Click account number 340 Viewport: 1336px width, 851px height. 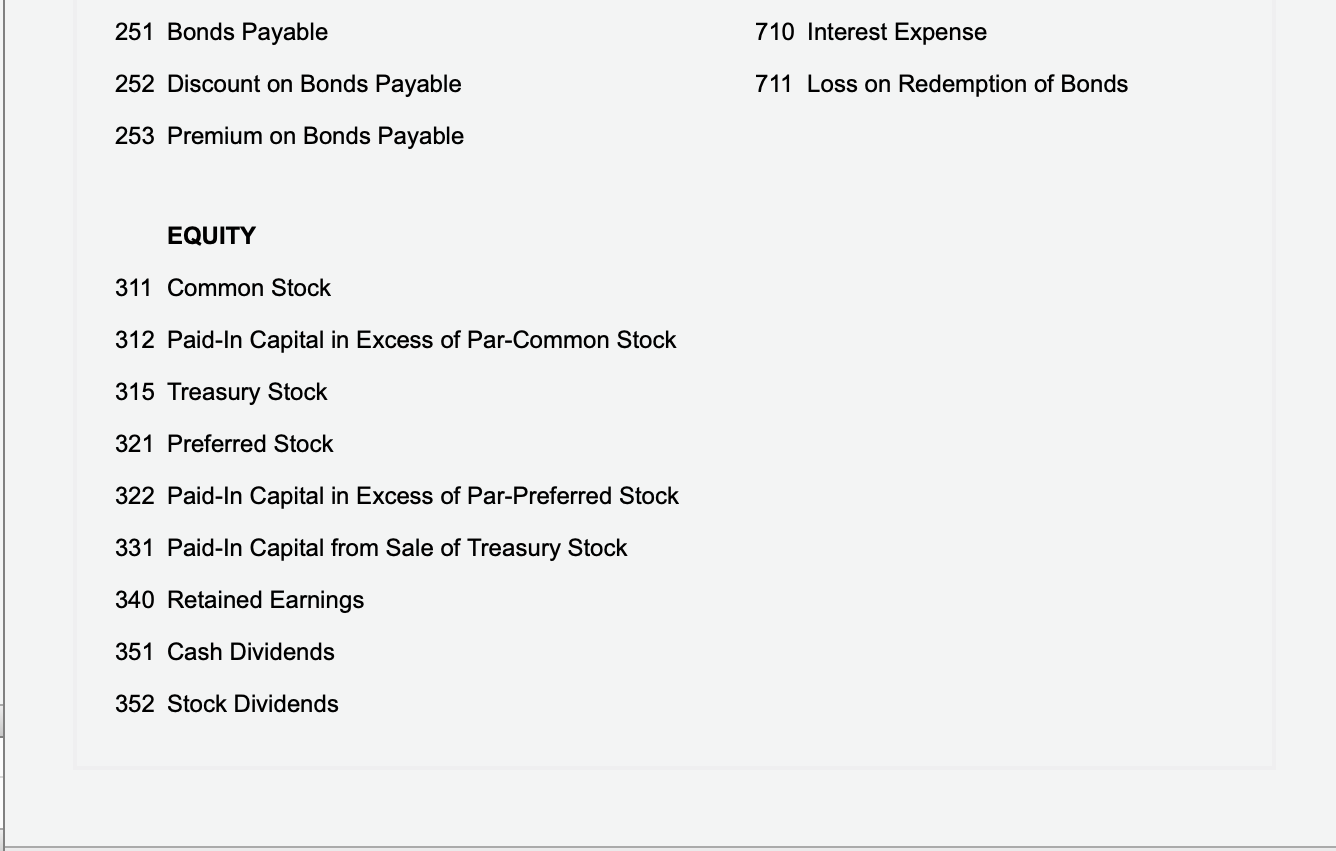(134, 600)
